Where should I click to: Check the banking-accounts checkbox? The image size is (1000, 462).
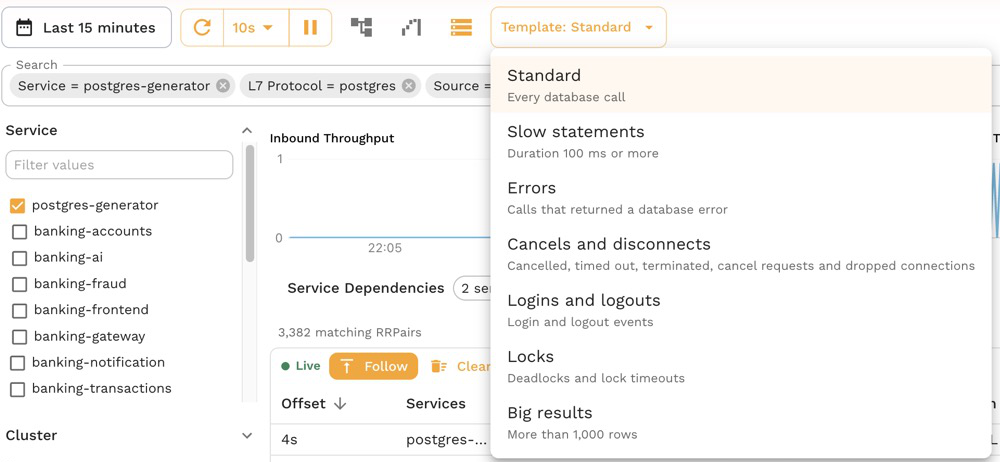point(19,232)
